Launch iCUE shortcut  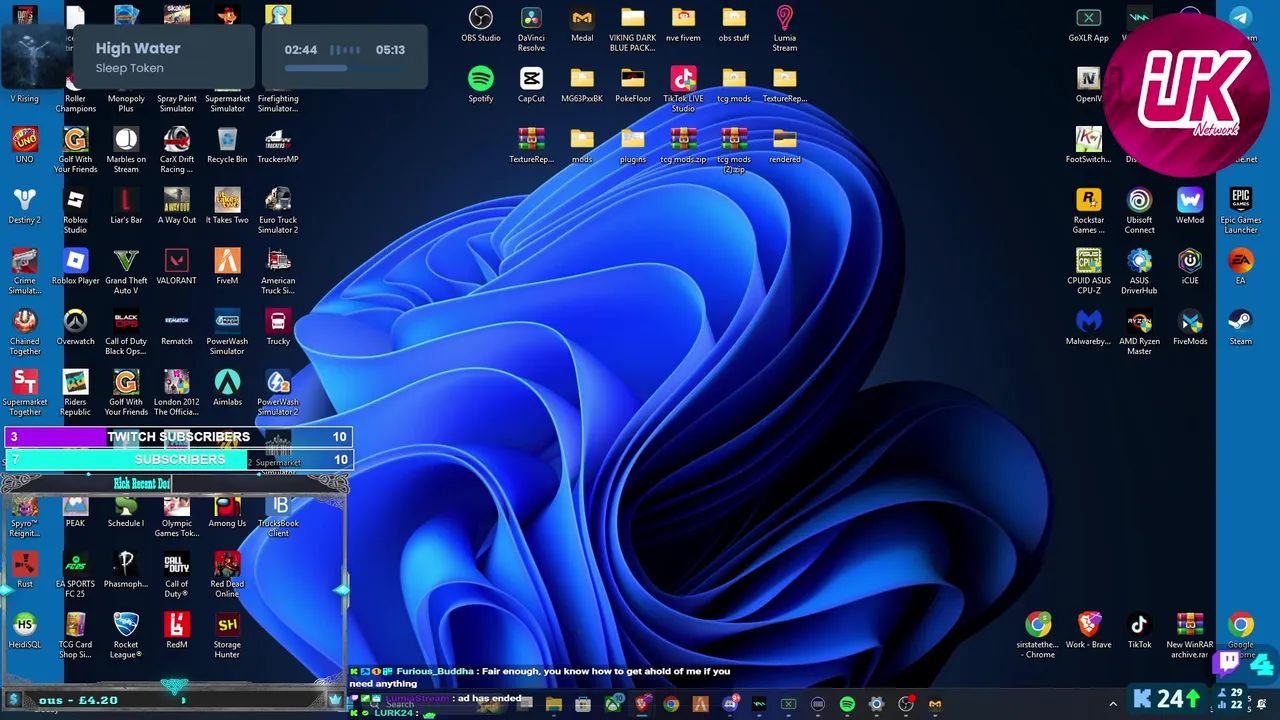[x=1190, y=267]
